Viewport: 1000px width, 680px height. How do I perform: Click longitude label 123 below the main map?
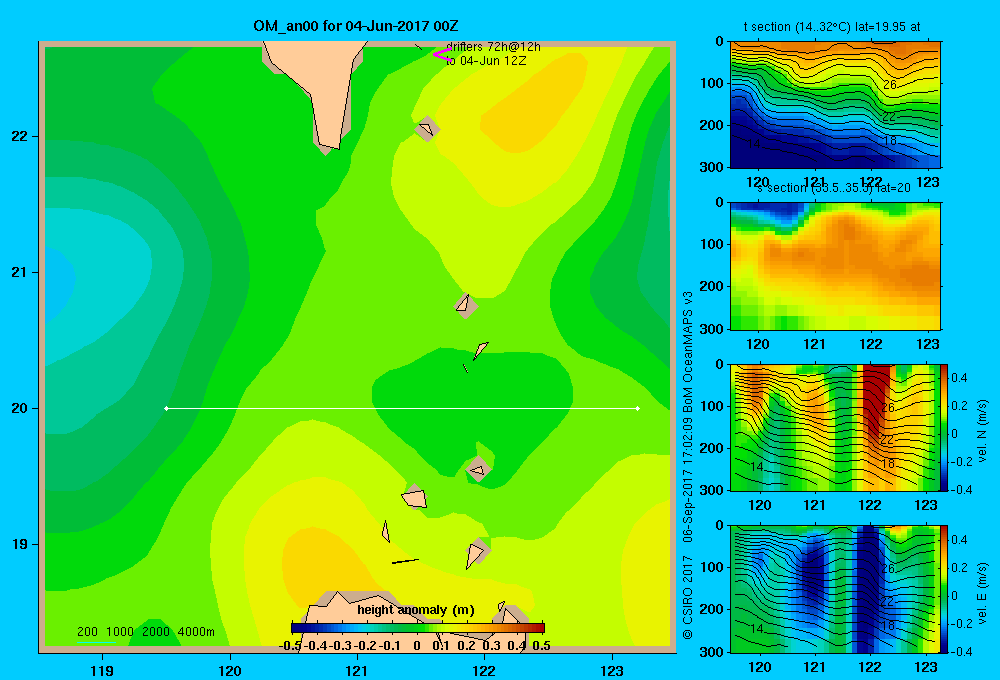point(612,670)
